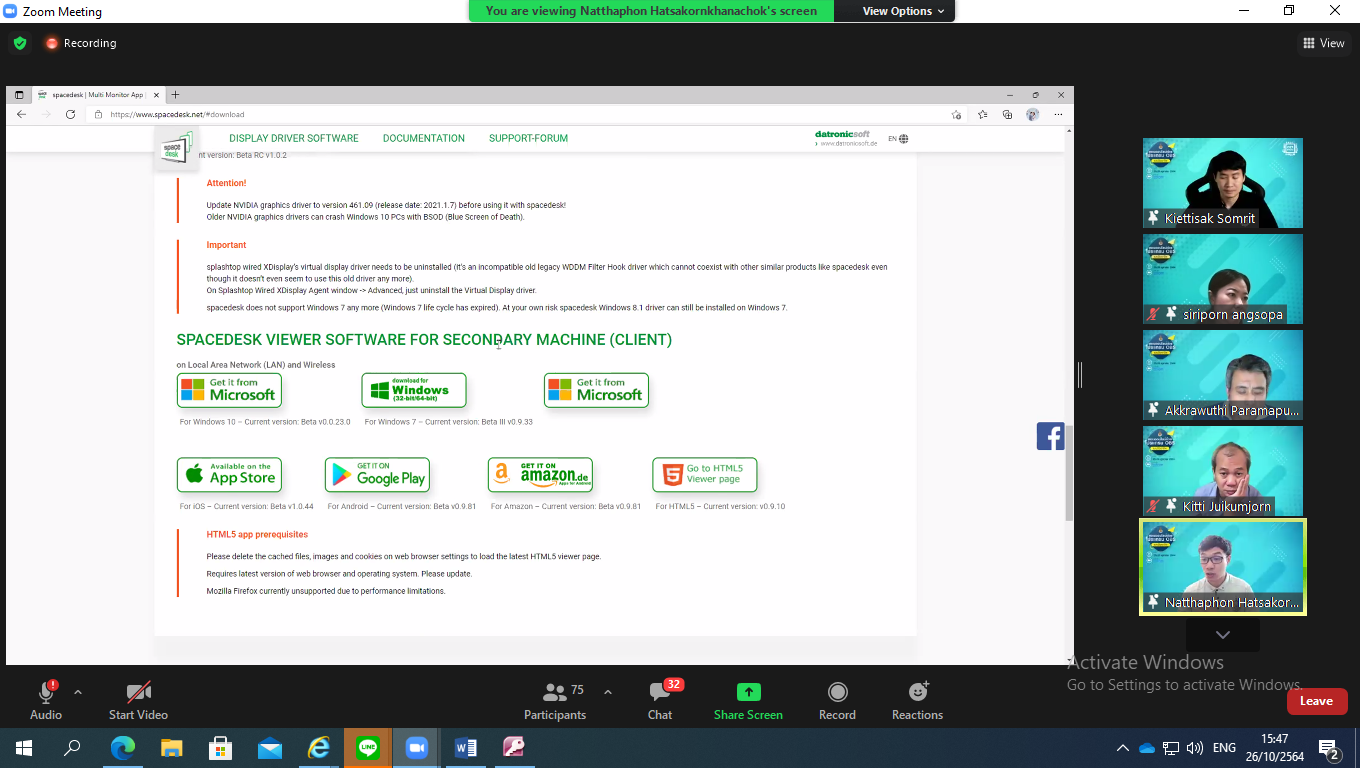Select Akkrawuthi Paramapu video thumbnail
This screenshot has height=768, width=1360.
coord(1223,375)
